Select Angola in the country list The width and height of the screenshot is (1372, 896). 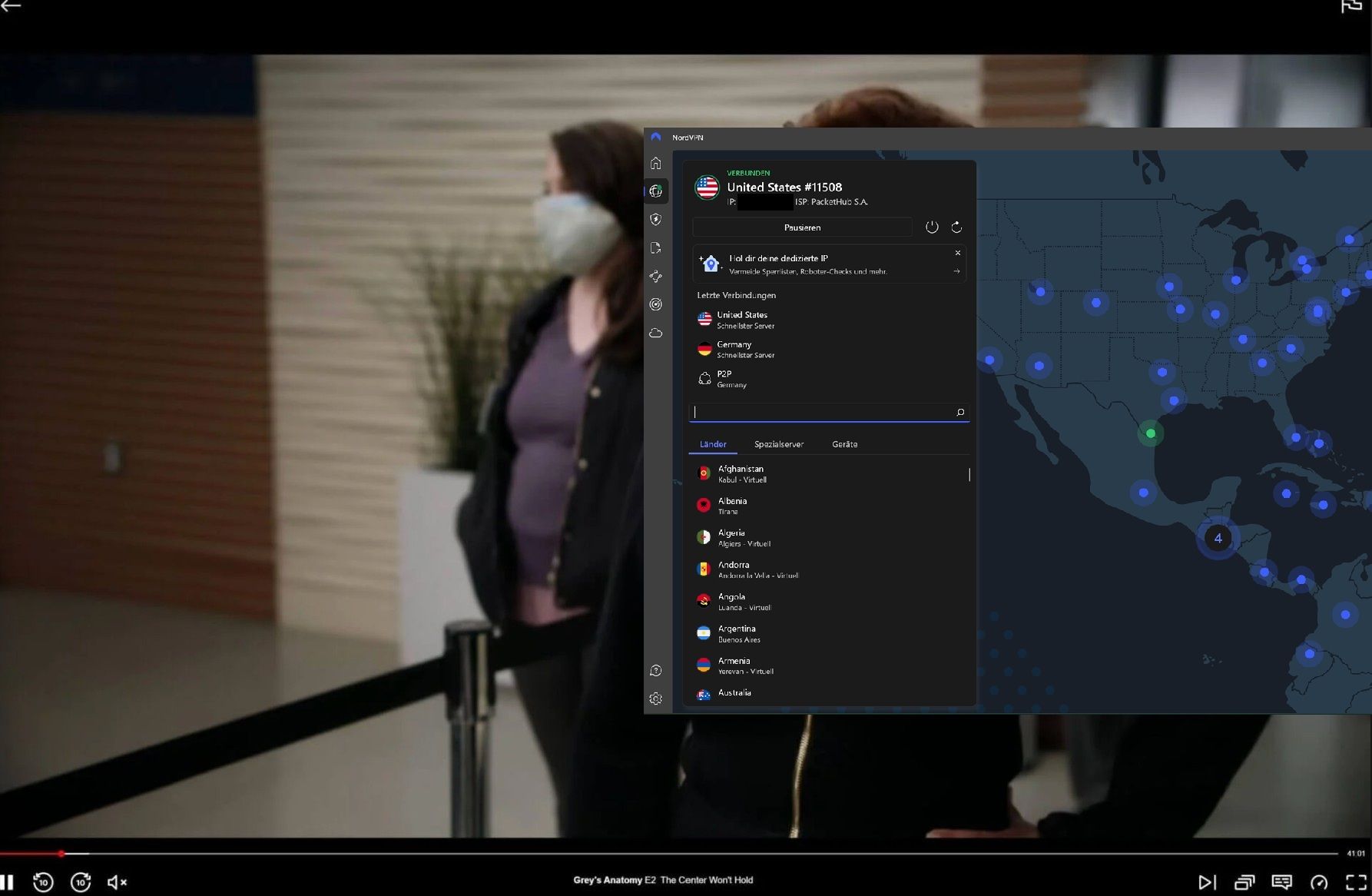(x=828, y=602)
